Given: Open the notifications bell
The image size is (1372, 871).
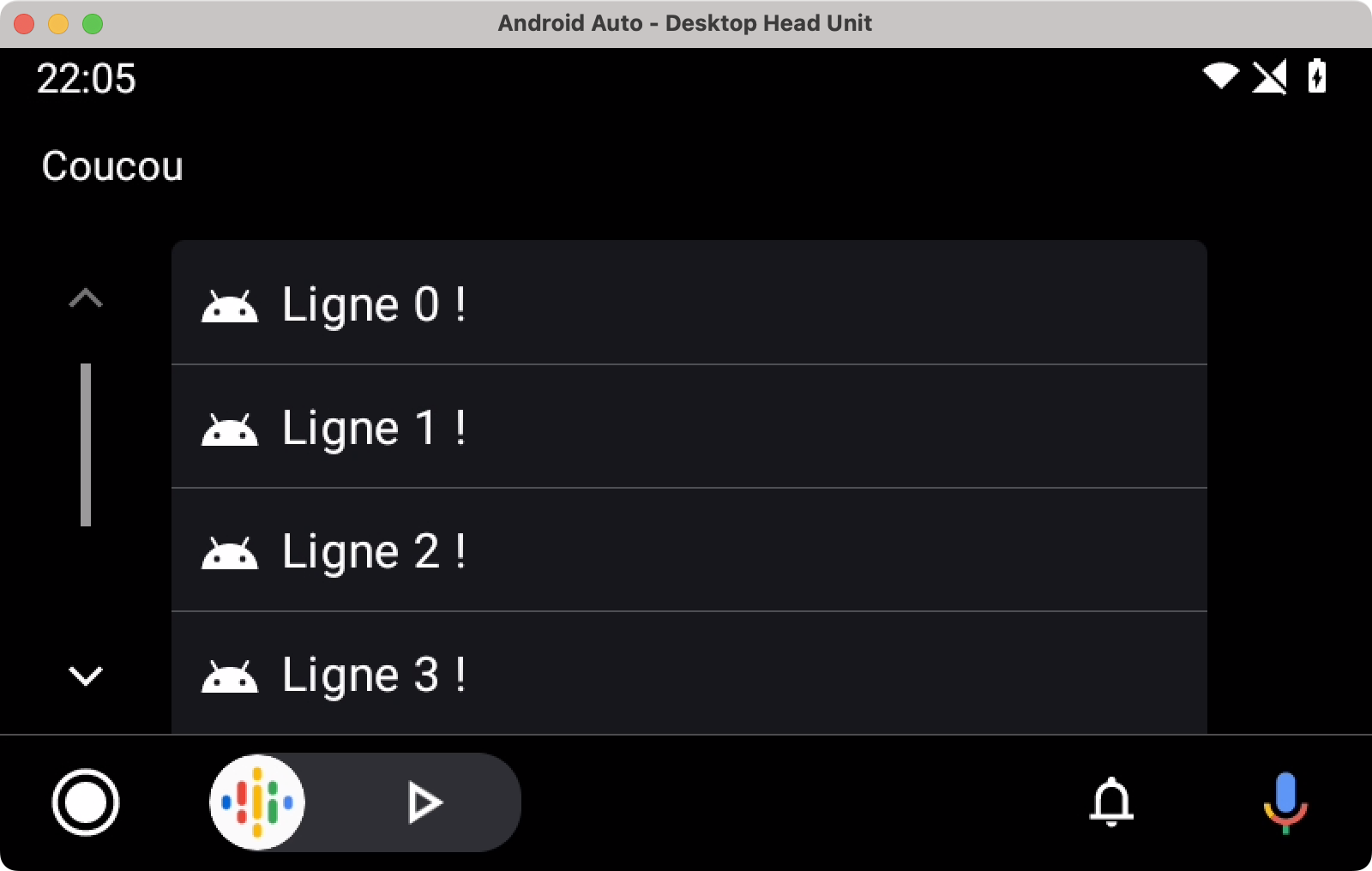Looking at the screenshot, I should click(1111, 802).
